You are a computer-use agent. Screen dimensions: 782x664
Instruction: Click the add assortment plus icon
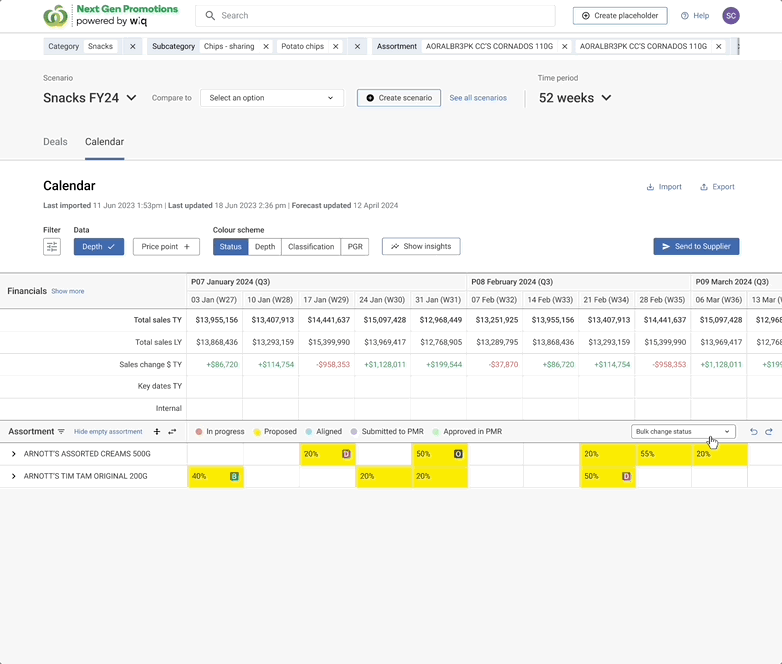[x=157, y=432]
